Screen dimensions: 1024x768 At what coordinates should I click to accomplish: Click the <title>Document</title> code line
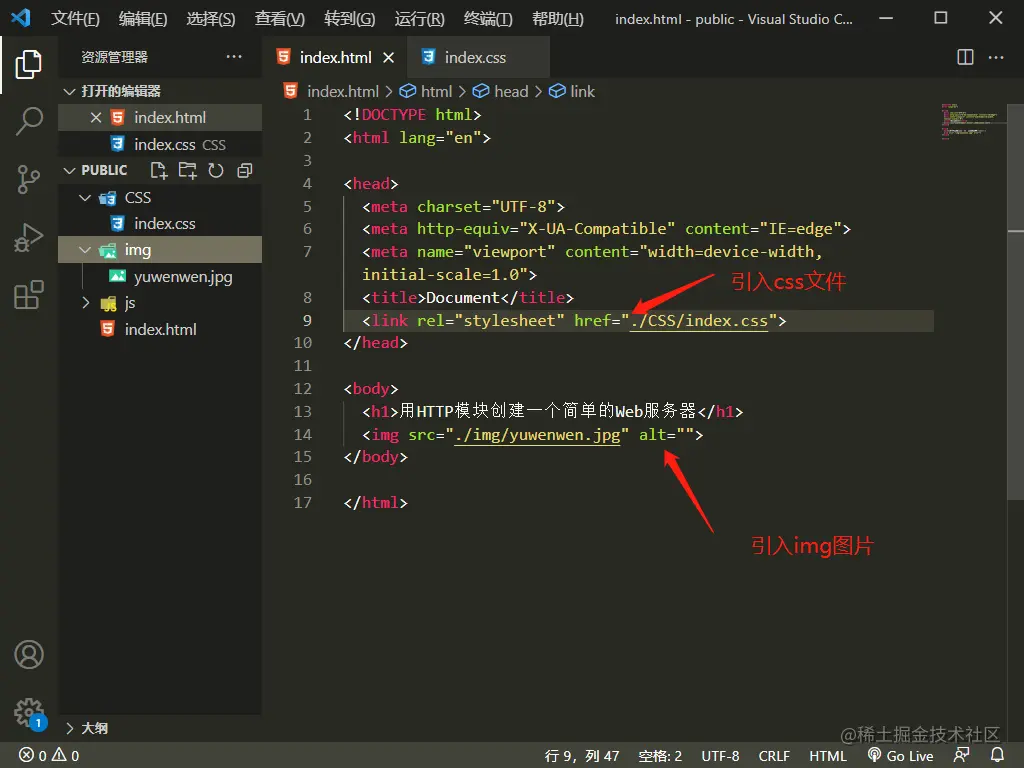click(468, 298)
